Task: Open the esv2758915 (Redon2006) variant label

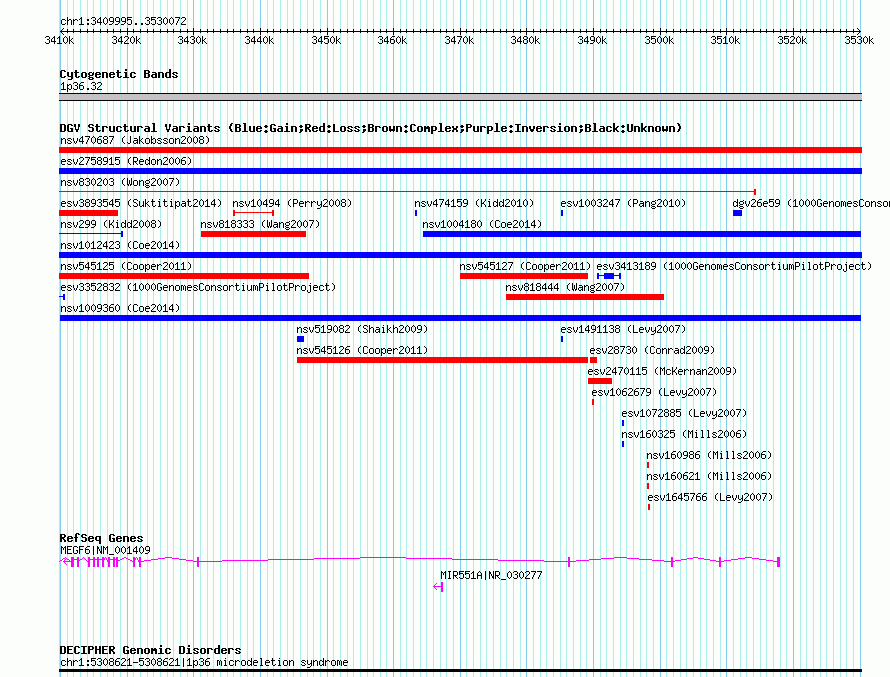Action: pyautogui.click(x=126, y=161)
